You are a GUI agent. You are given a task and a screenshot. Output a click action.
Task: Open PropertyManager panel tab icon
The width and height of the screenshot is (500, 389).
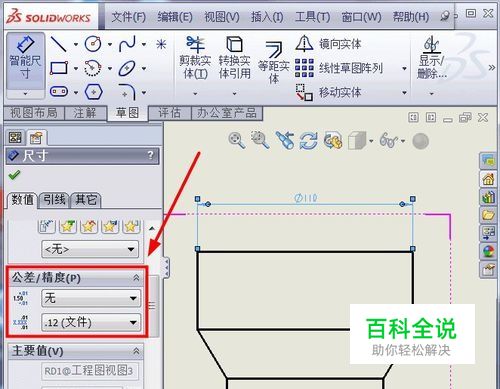[36, 137]
